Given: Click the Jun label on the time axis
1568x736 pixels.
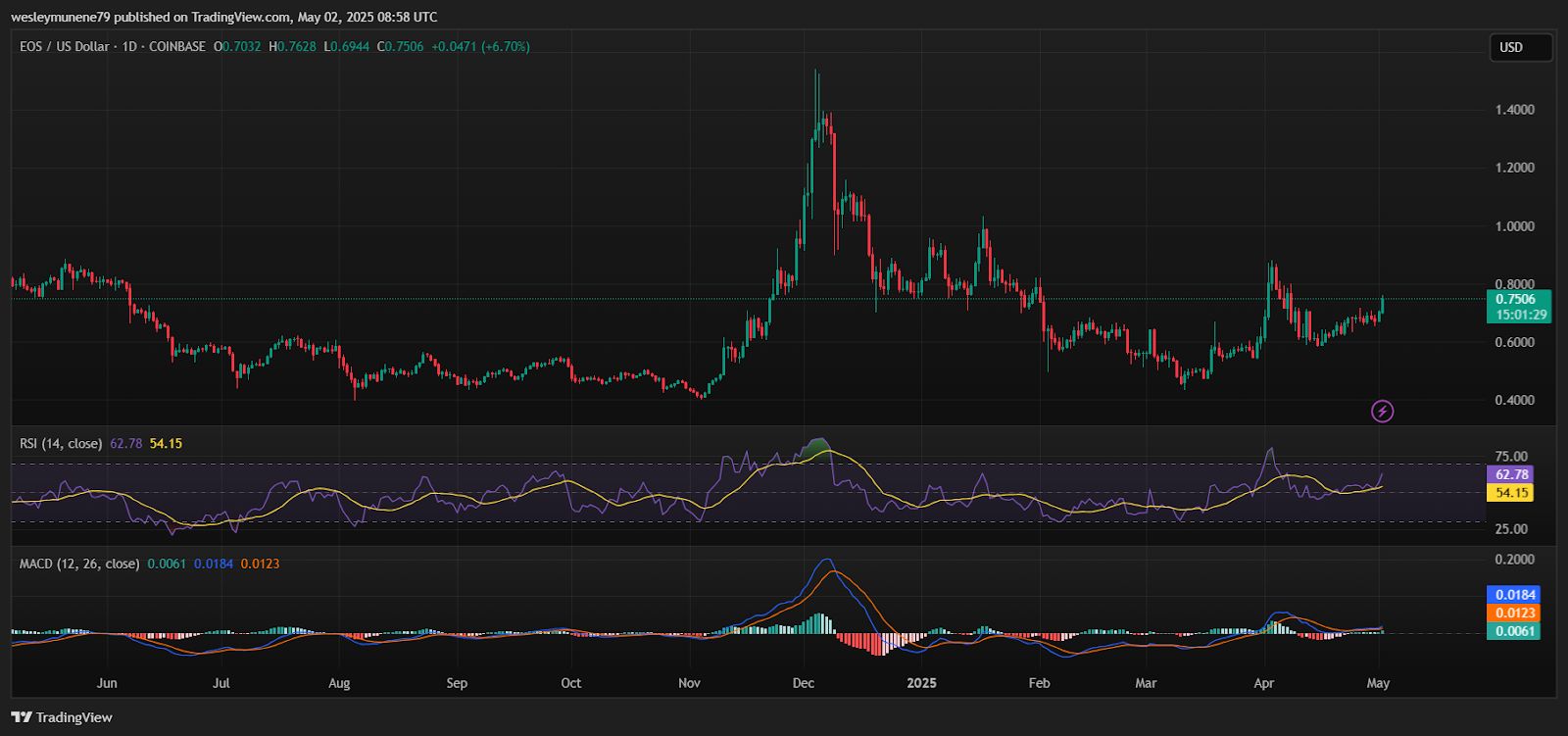Looking at the screenshot, I should pos(107,683).
